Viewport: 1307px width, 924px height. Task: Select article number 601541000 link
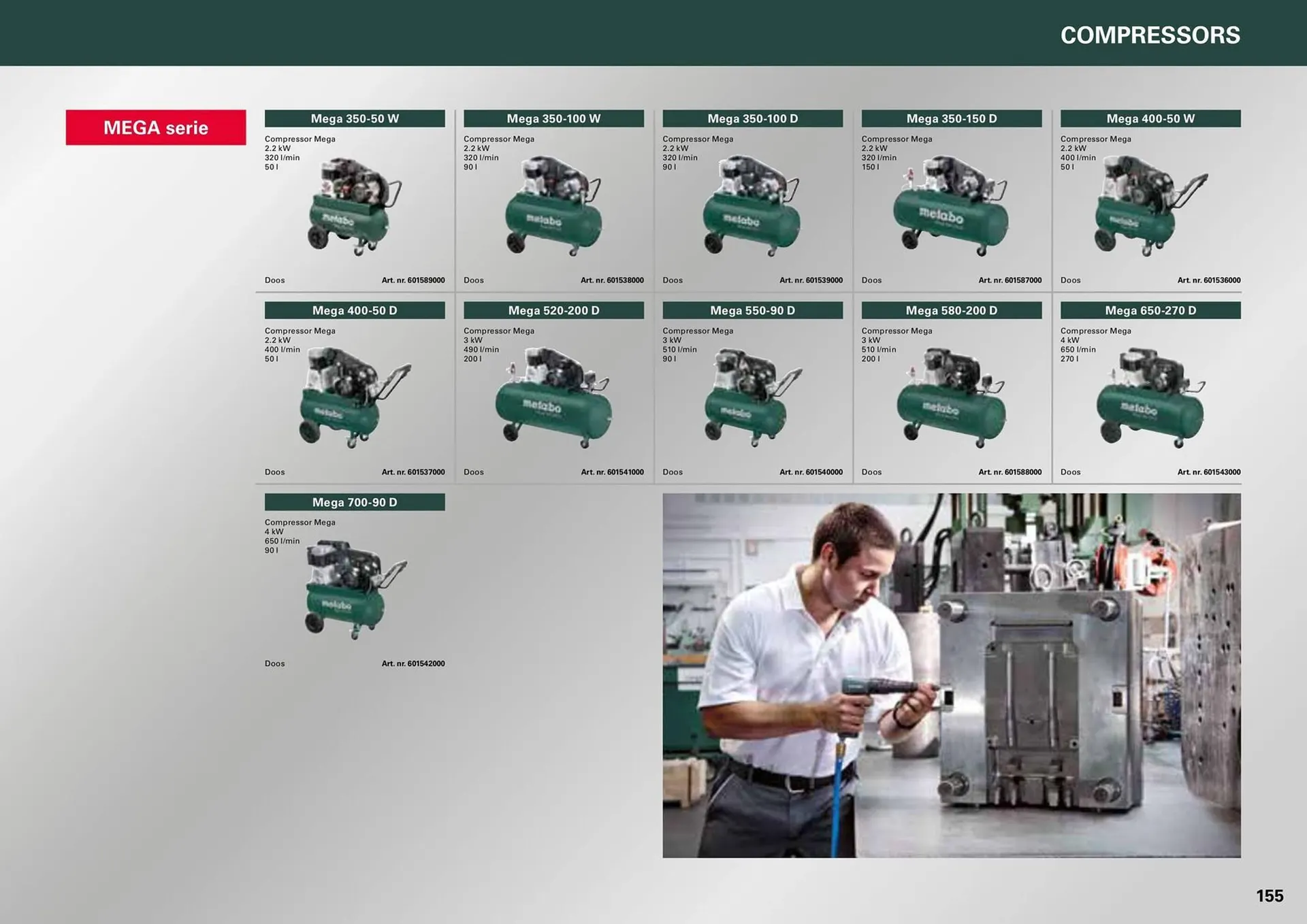(x=612, y=472)
